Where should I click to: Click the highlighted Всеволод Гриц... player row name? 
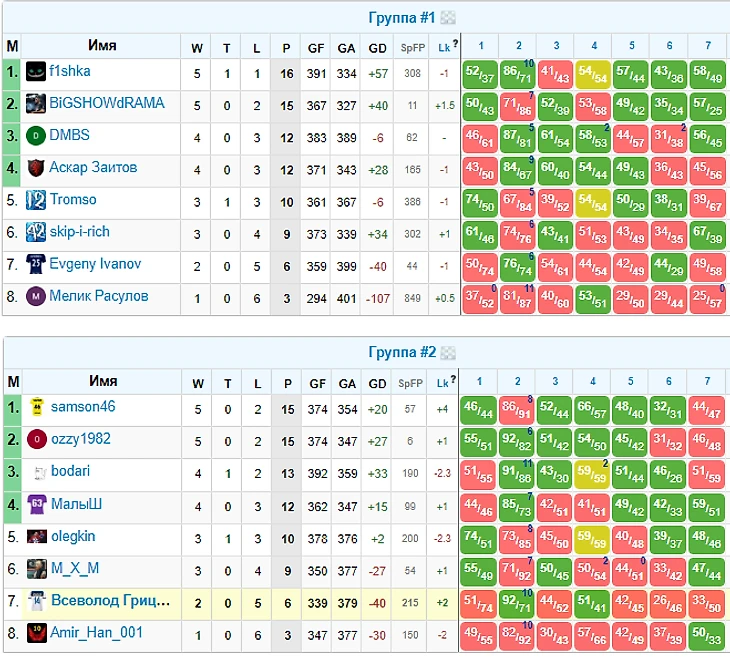coord(109,599)
